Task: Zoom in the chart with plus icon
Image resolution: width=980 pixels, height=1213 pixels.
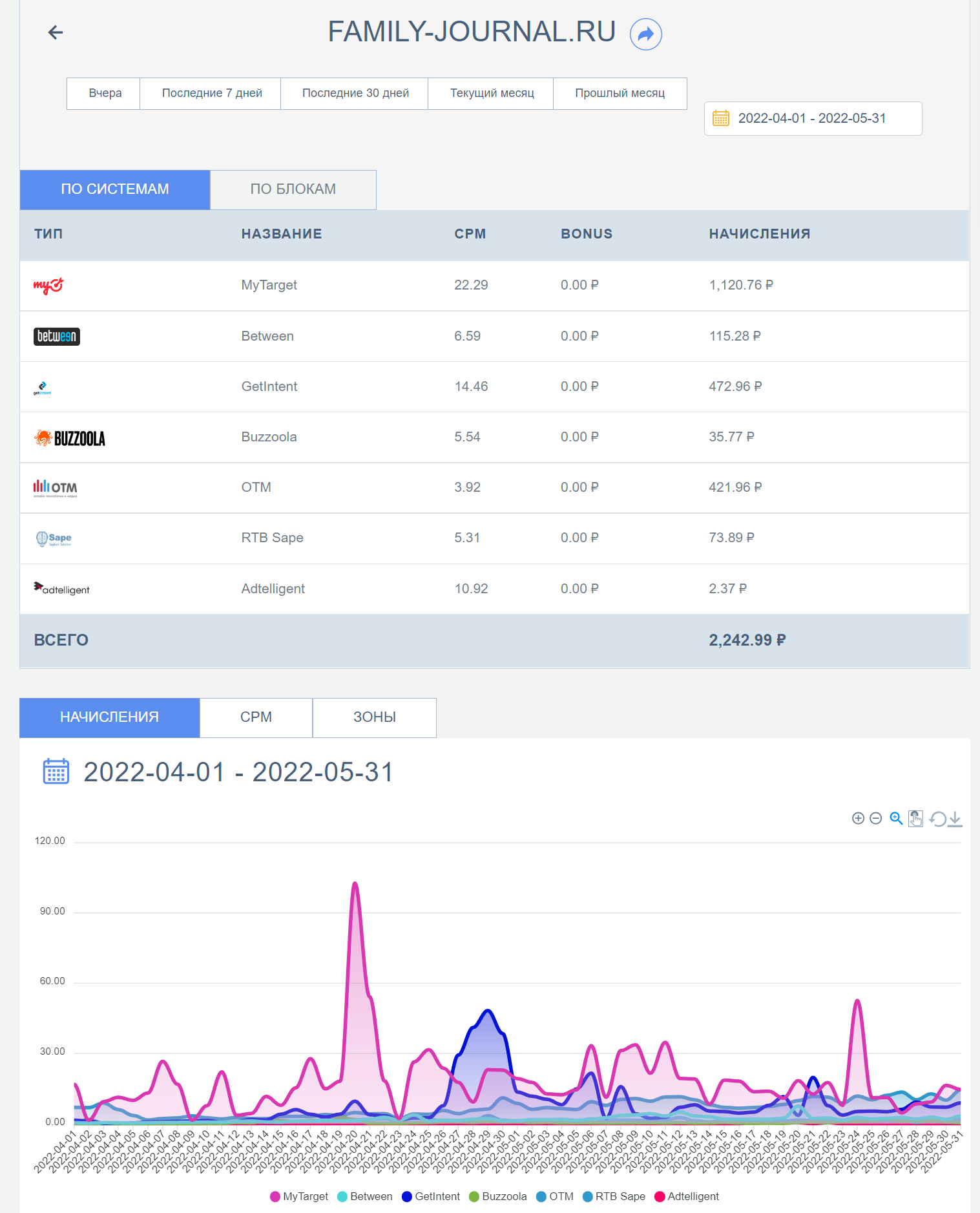Action: (858, 819)
